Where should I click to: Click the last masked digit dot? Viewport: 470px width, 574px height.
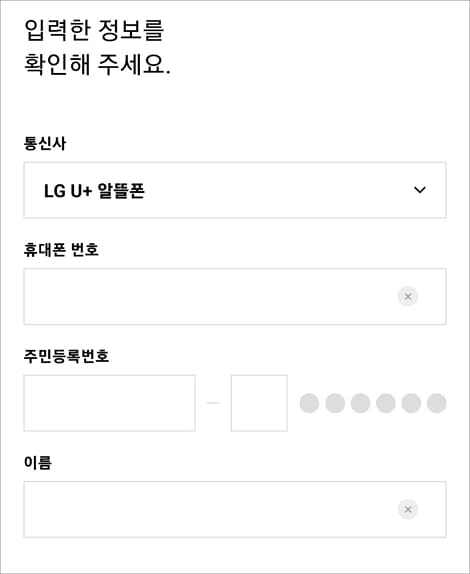pos(437,403)
